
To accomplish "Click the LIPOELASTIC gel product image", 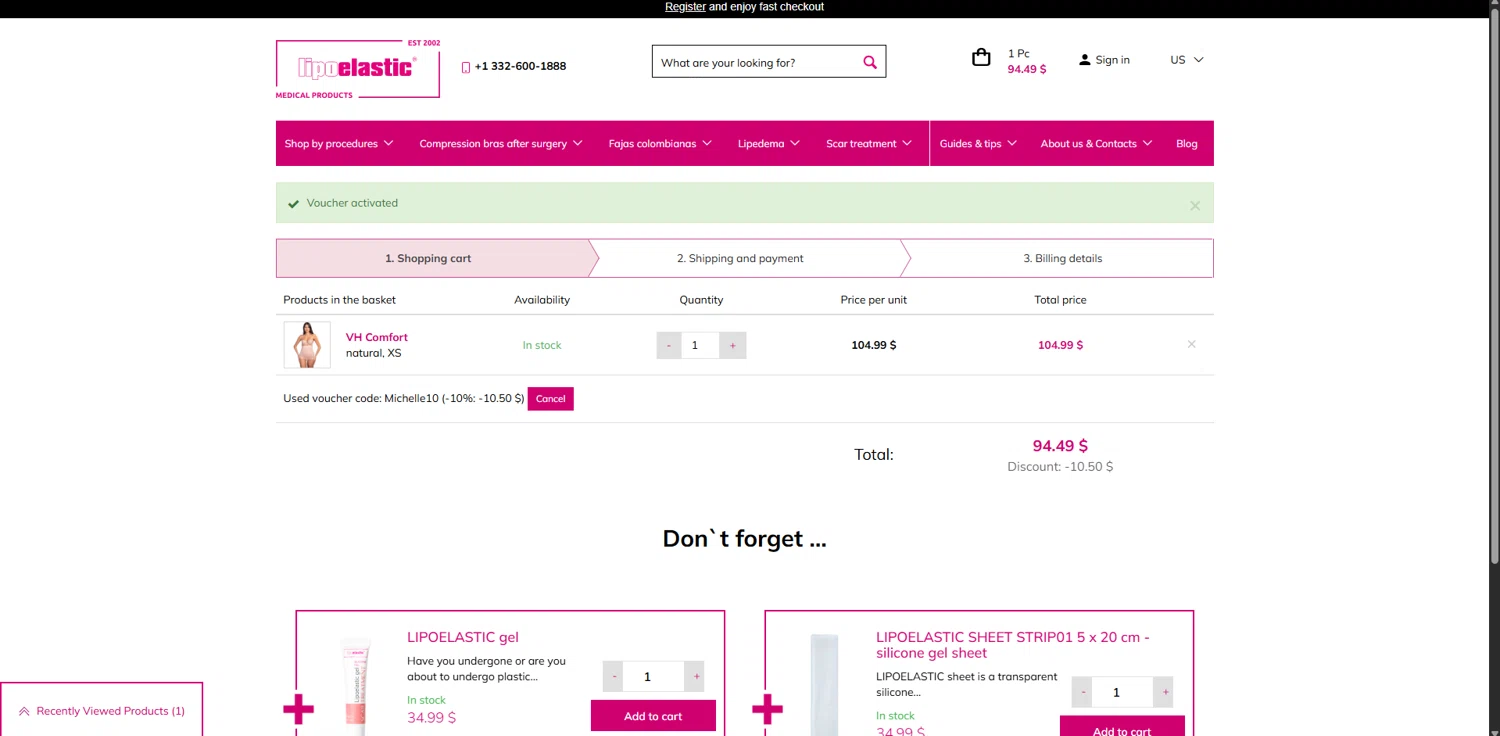I will pyautogui.click(x=356, y=686).
